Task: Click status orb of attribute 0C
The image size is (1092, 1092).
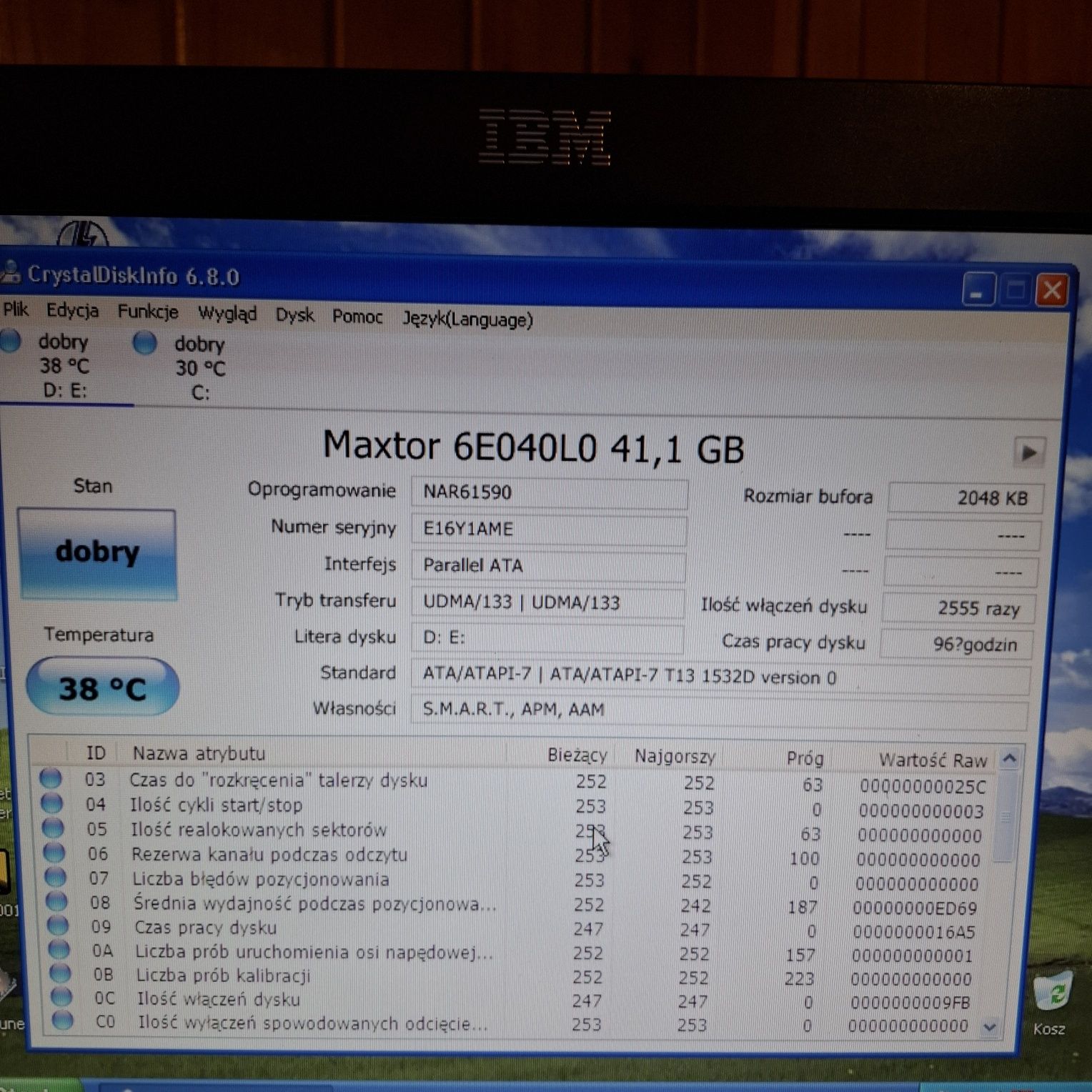Action: point(61,996)
